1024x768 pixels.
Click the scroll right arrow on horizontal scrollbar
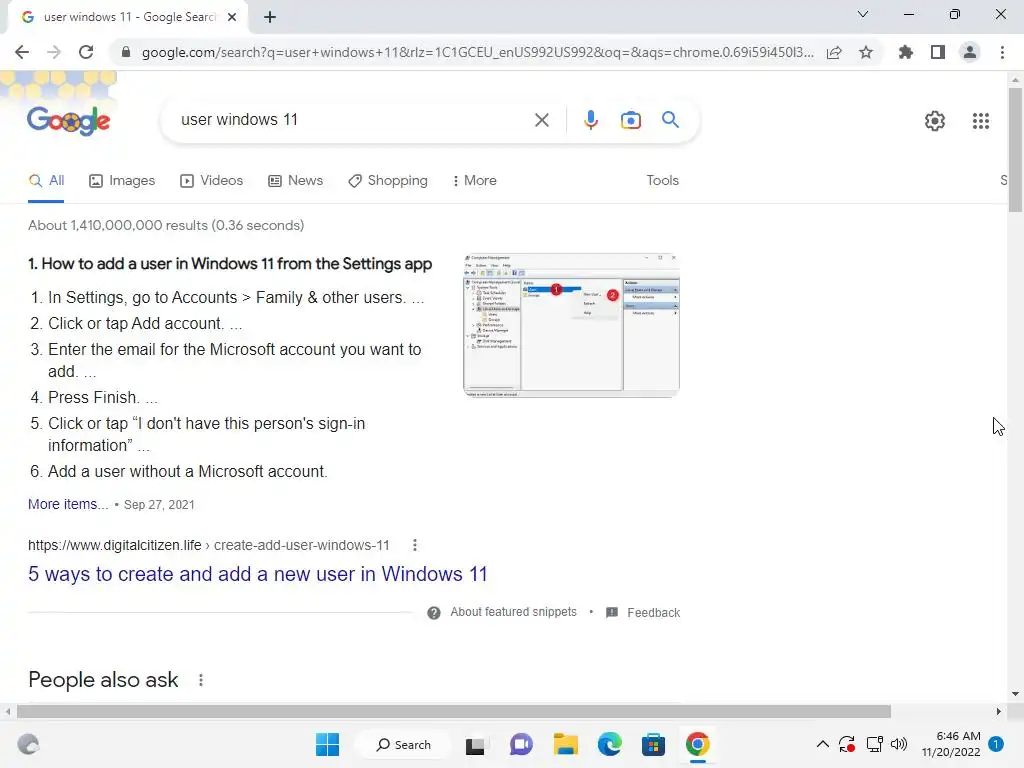[x=999, y=711]
